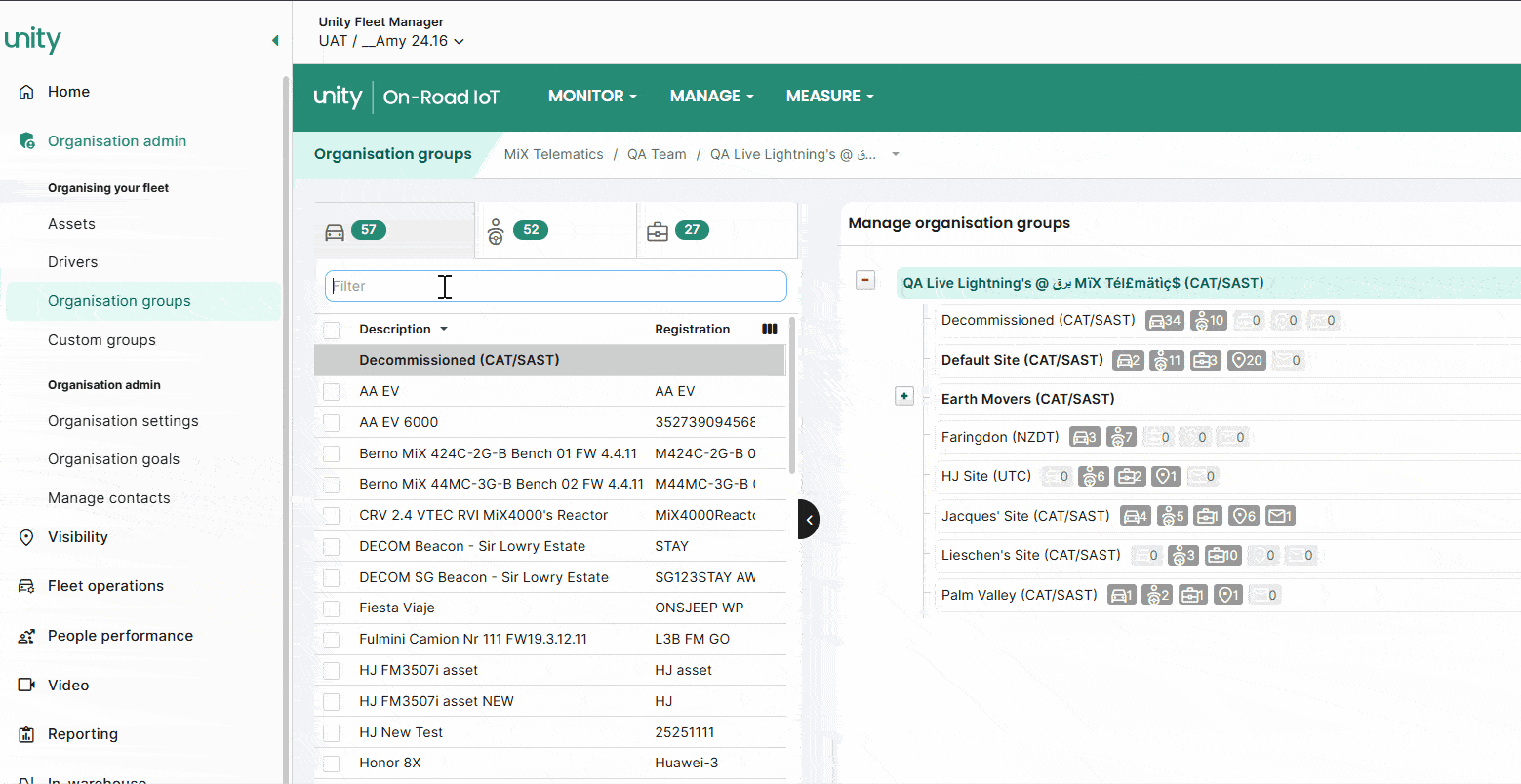Switch to the drivers tab showing 52
The image size is (1521, 784).
click(x=556, y=231)
